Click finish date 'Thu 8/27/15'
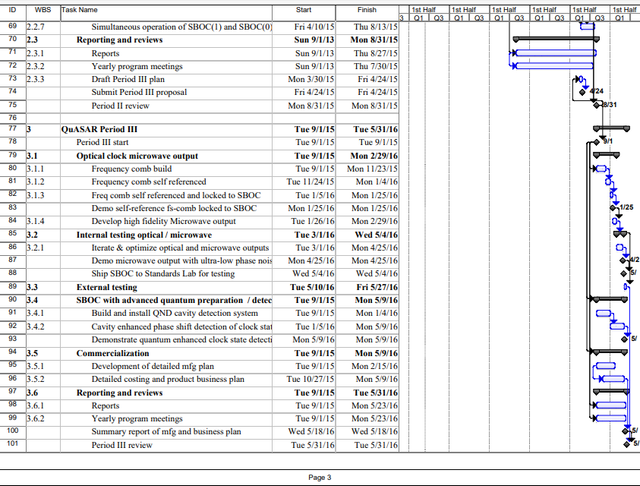This screenshot has height=486, width=640. coord(376,53)
